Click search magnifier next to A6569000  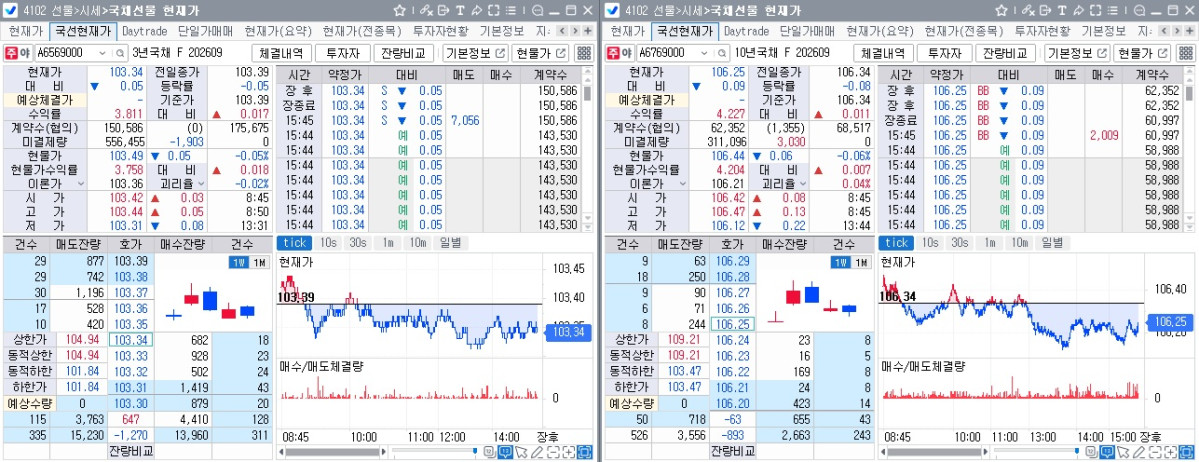(x=120, y=54)
